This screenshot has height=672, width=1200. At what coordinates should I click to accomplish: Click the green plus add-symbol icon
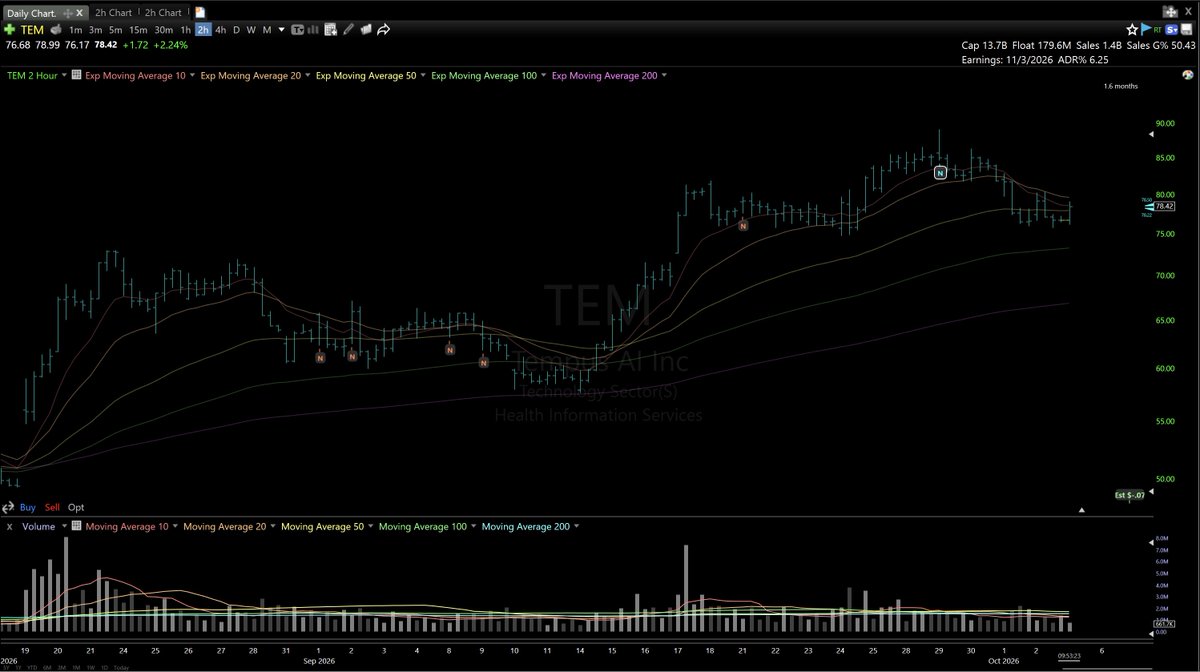[x=9, y=30]
